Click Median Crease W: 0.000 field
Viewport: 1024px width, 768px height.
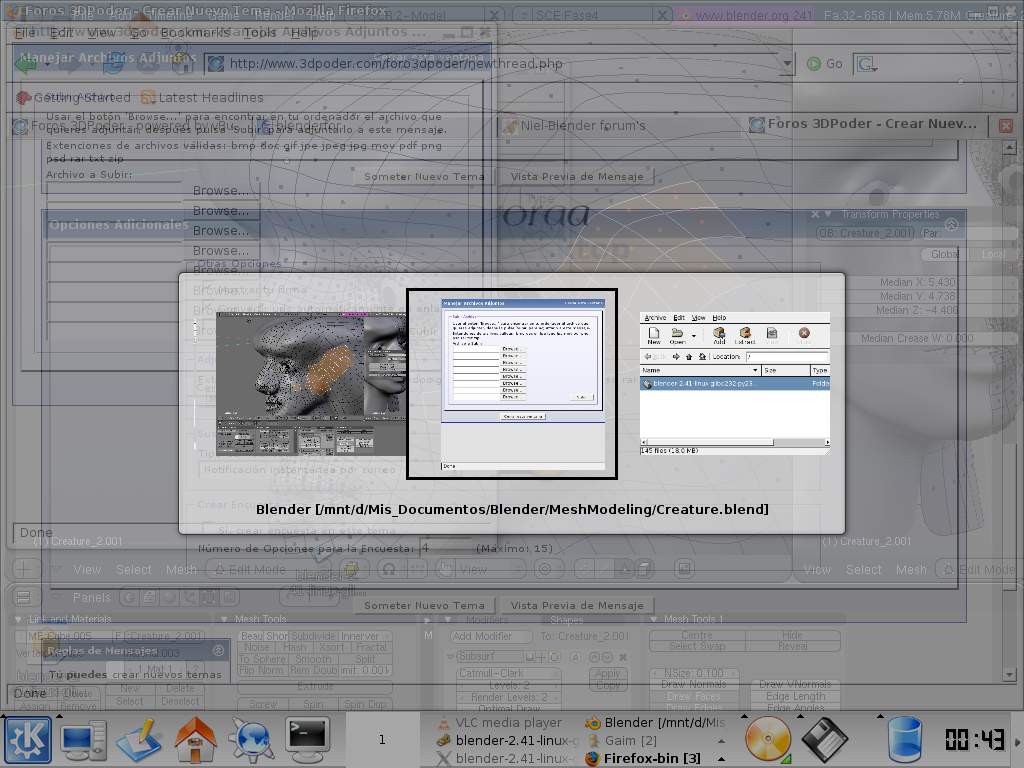pyautogui.click(x=916, y=338)
